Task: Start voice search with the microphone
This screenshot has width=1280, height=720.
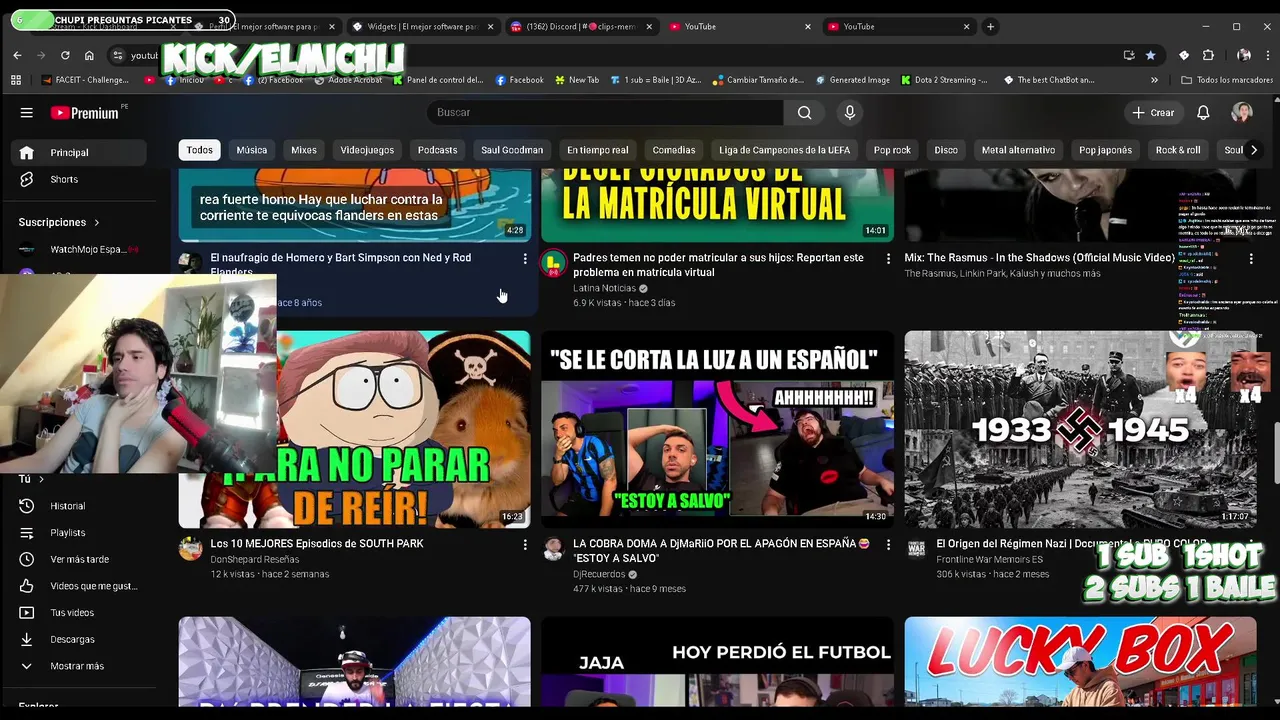Action: point(850,113)
